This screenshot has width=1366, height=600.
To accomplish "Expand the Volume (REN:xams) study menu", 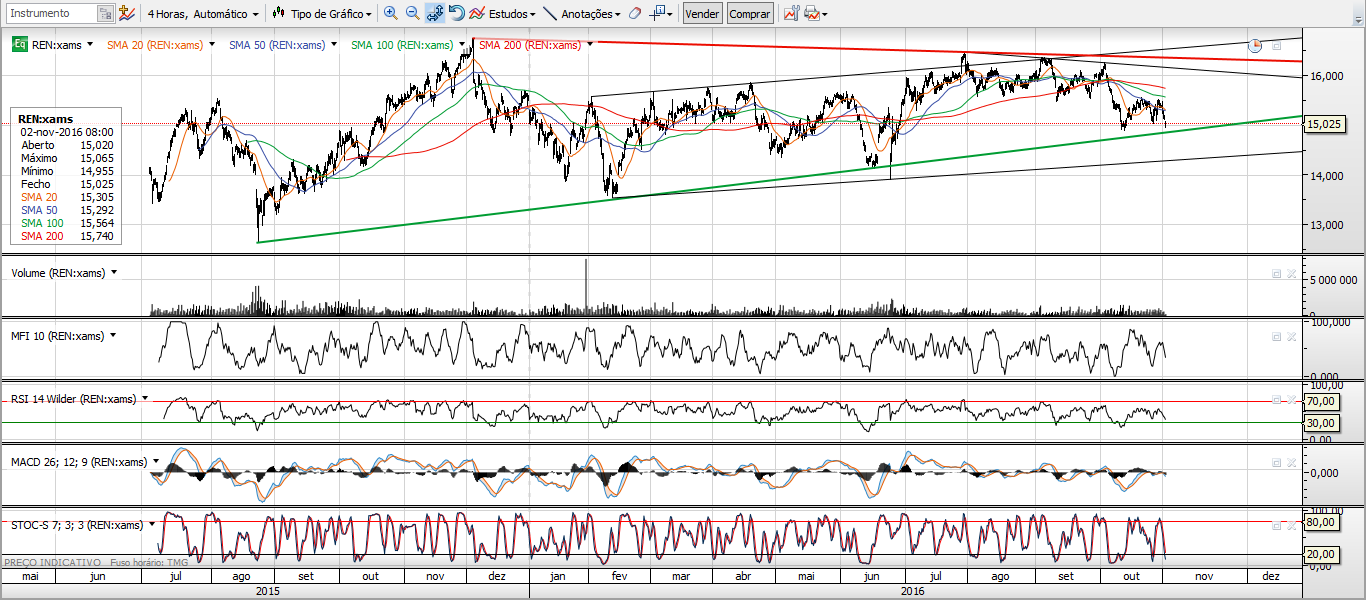I will (114, 272).
